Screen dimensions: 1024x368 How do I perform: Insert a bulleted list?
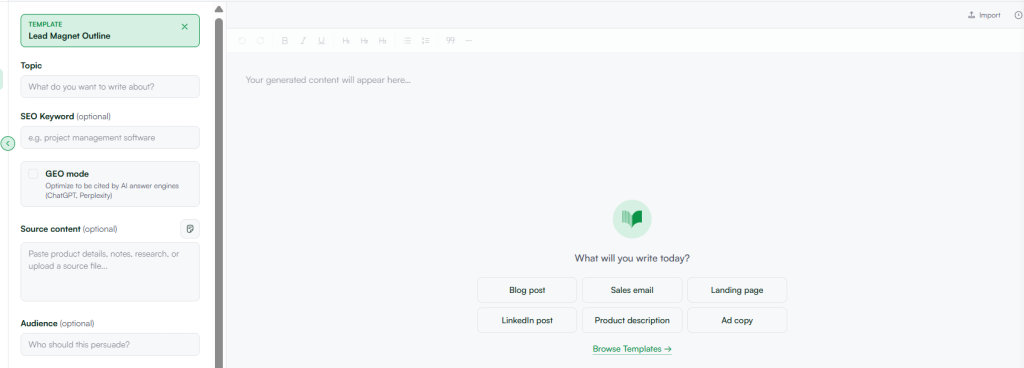[408, 40]
